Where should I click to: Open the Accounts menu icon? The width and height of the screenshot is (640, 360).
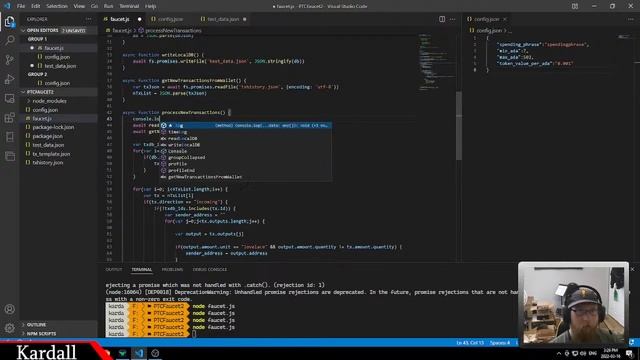coord(9,309)
